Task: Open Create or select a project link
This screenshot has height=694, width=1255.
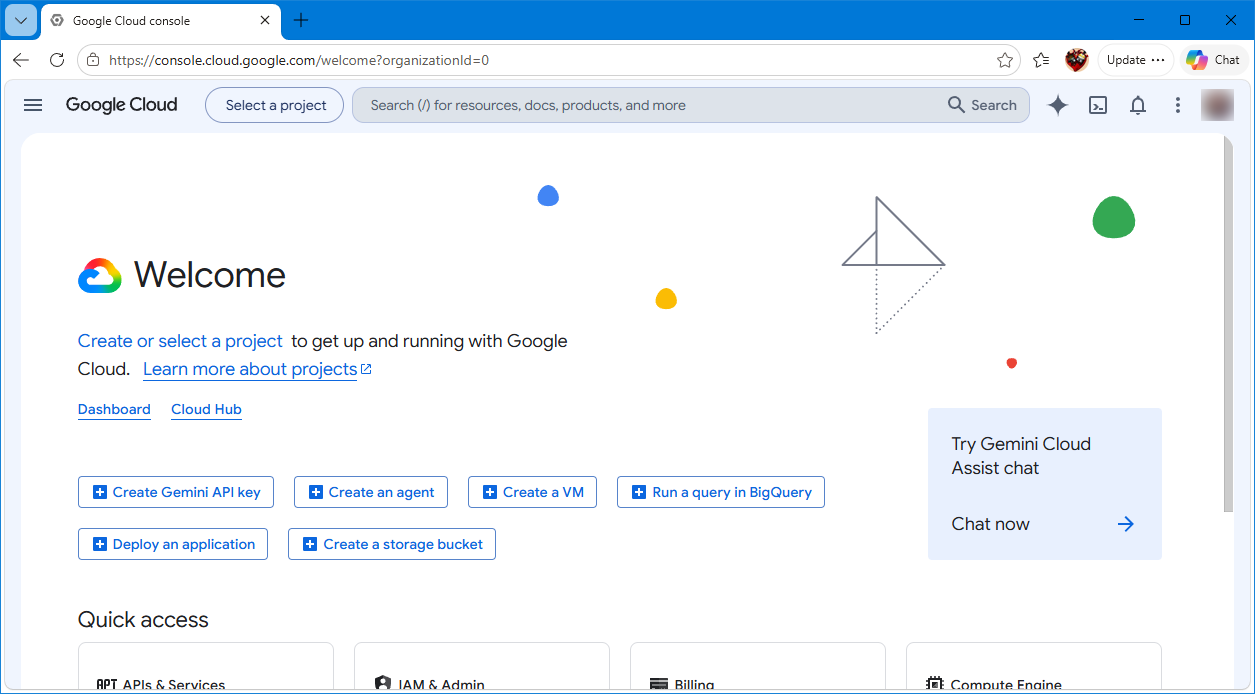Action: [180, 341]
